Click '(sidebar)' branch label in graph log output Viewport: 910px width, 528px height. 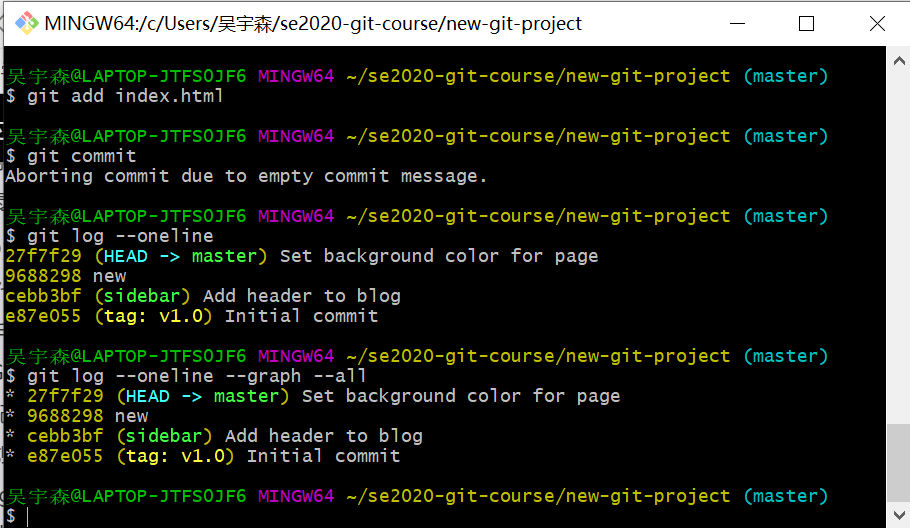point(164,436)
